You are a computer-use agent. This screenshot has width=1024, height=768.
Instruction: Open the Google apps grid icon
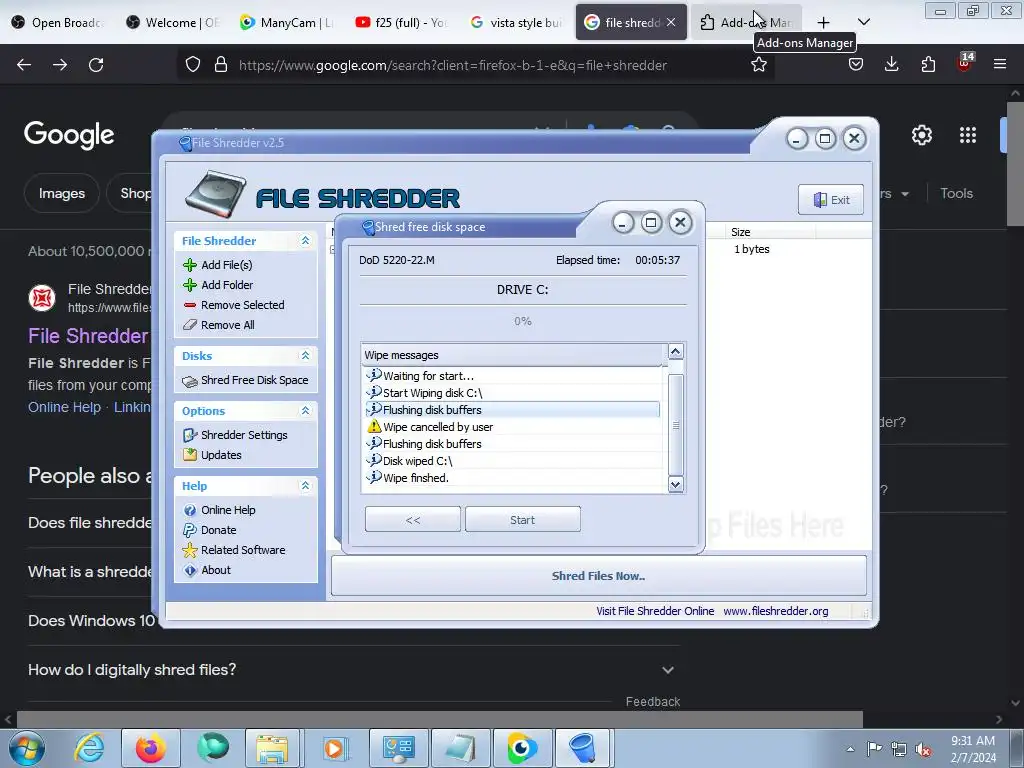tap(968, 135)
